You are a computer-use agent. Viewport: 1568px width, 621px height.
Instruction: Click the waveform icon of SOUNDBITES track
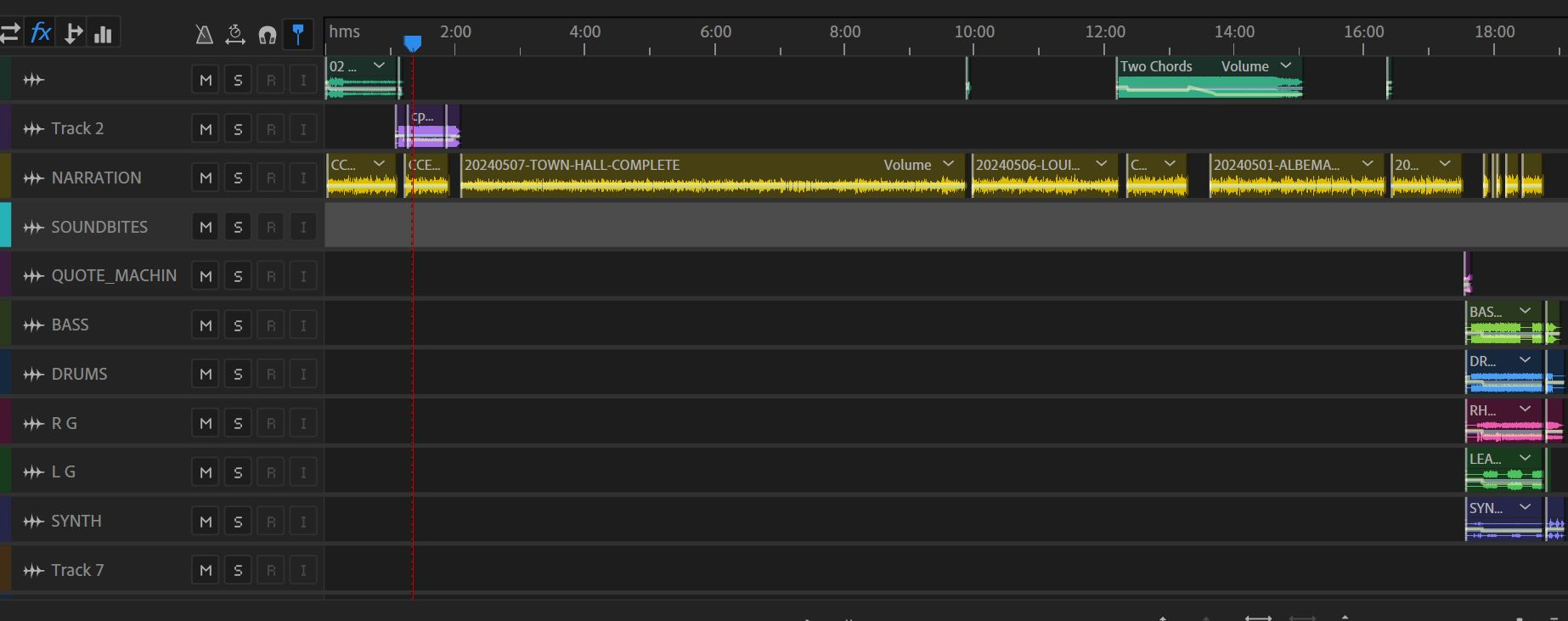34,228
